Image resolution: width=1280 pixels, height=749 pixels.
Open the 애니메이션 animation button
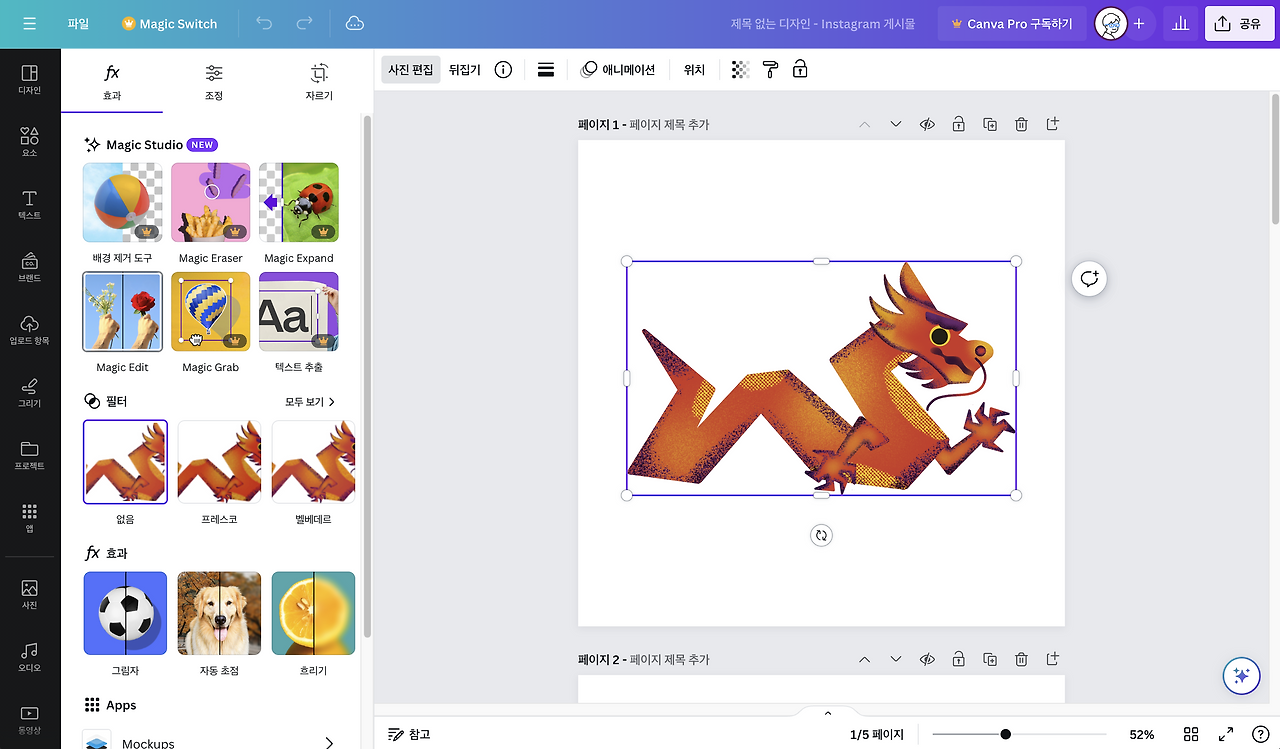(x=618, y=70)
